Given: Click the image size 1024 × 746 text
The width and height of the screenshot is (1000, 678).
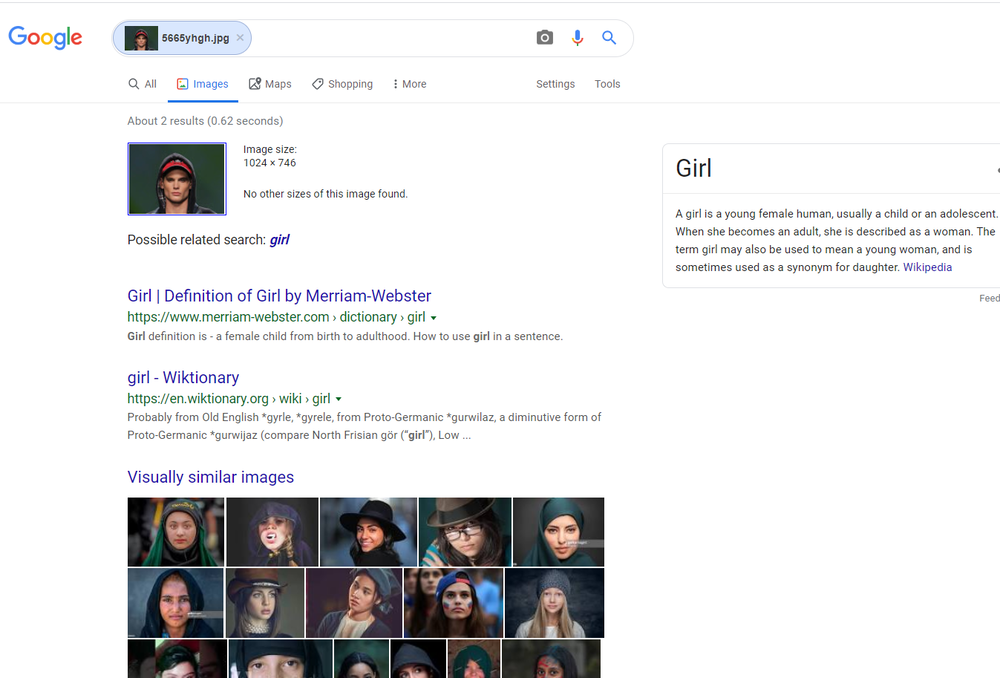Looking at the screenshot, I should (x=270, y=163).
